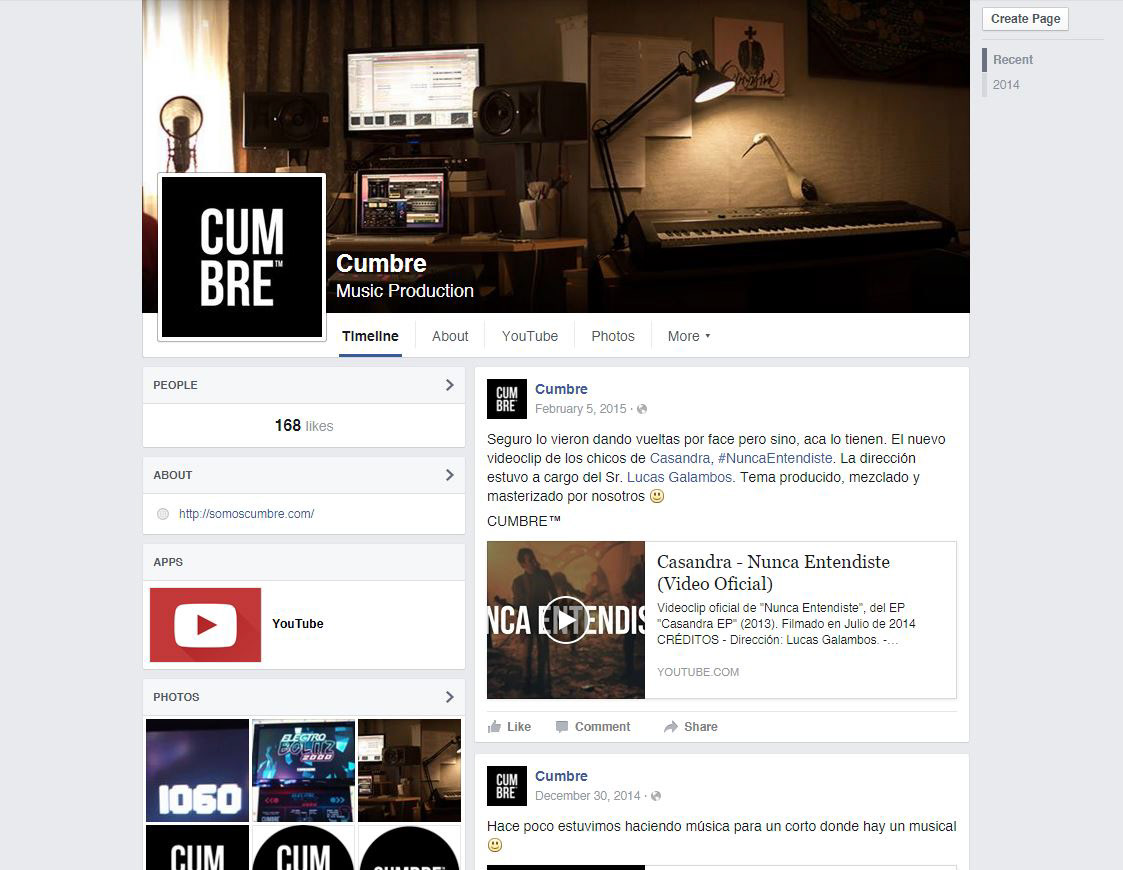Image resolution: width=1123 pixels, height=870 pixels.
Task: Click the YouTube app label
Action: [x=297, y=624]
